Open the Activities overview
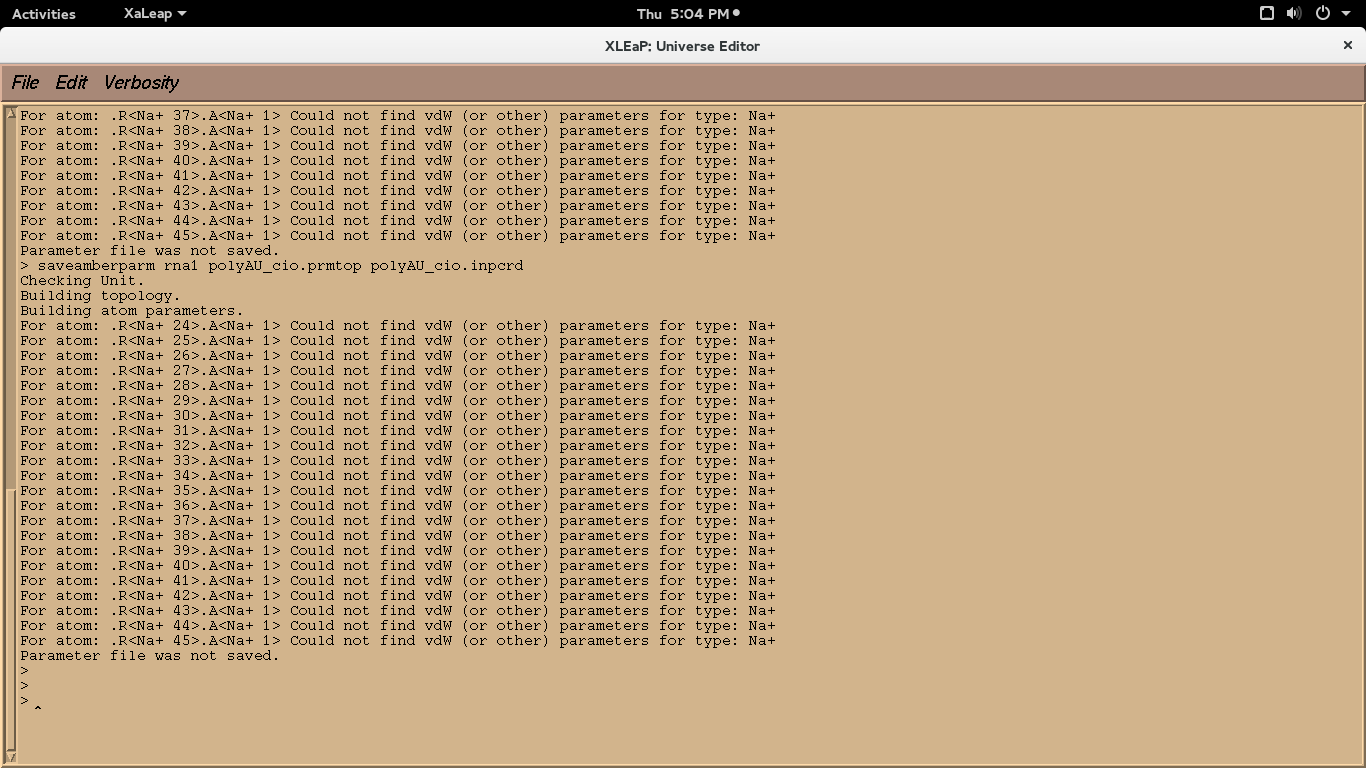This screenshot has width=1366, height=768. click(43, 14)
